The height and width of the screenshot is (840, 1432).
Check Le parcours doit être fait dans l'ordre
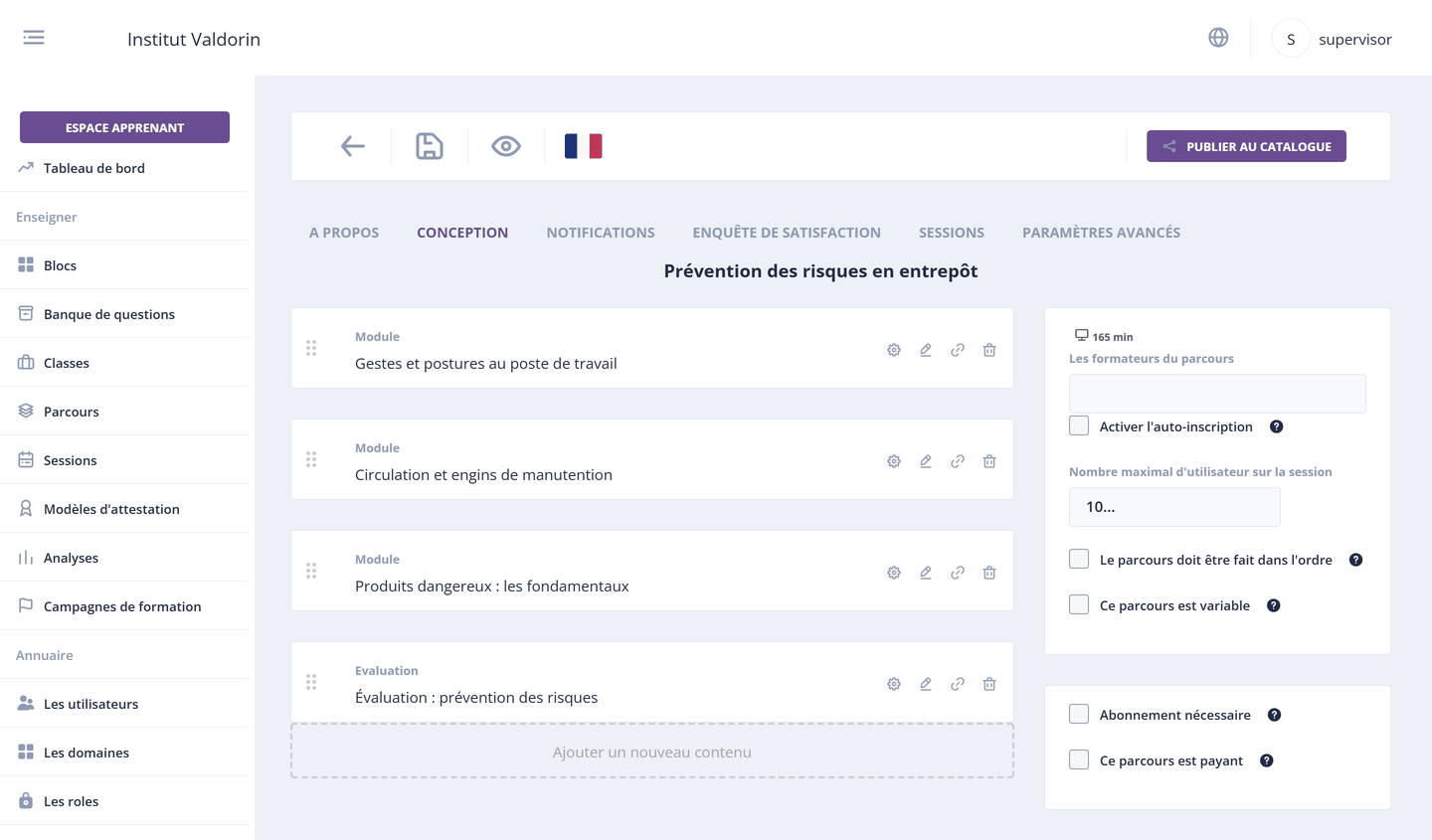click(x=1079, y=559)
